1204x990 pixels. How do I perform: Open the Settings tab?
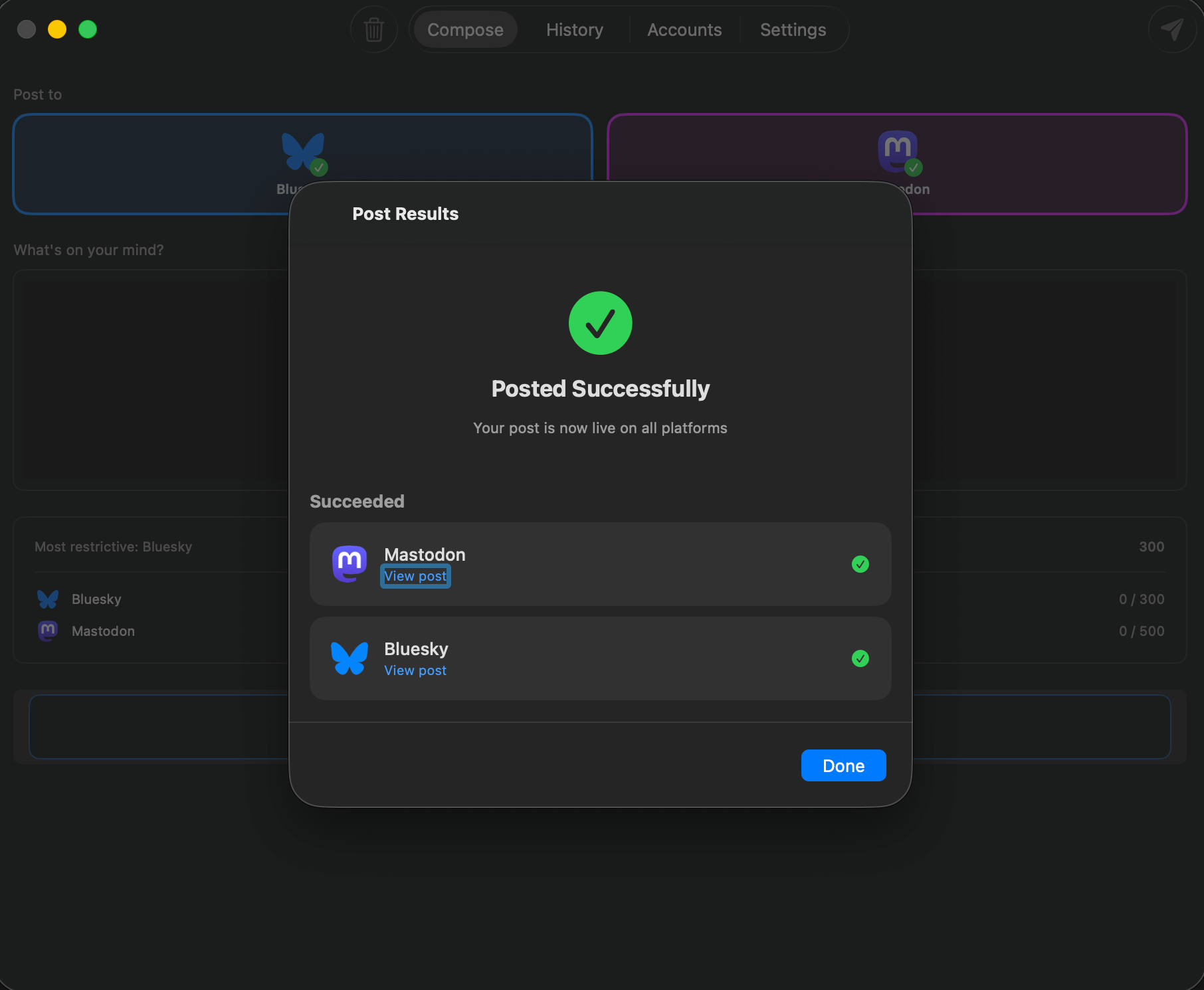coord(793,29)
